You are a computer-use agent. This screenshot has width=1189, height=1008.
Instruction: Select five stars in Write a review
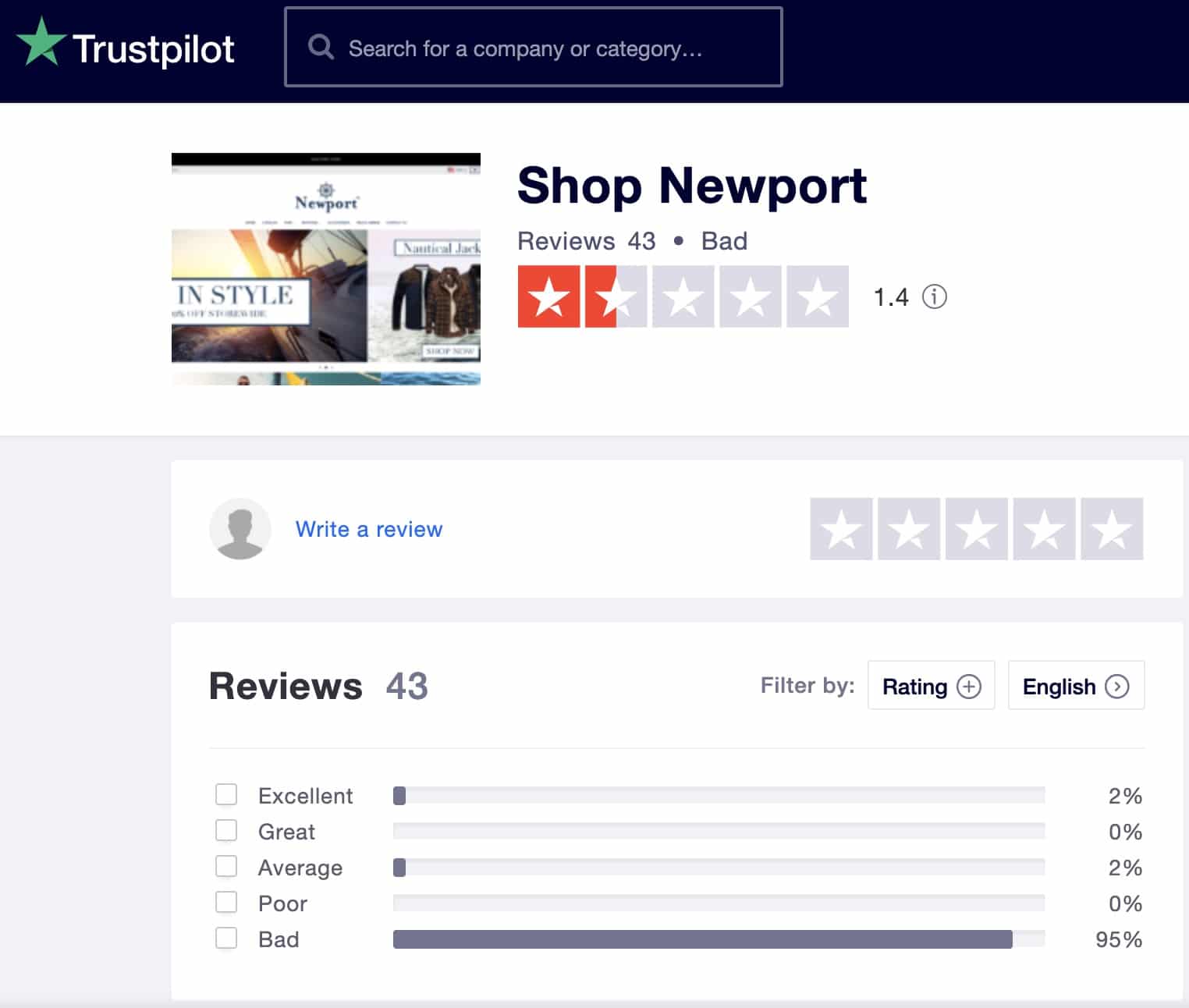(1112, 529)
